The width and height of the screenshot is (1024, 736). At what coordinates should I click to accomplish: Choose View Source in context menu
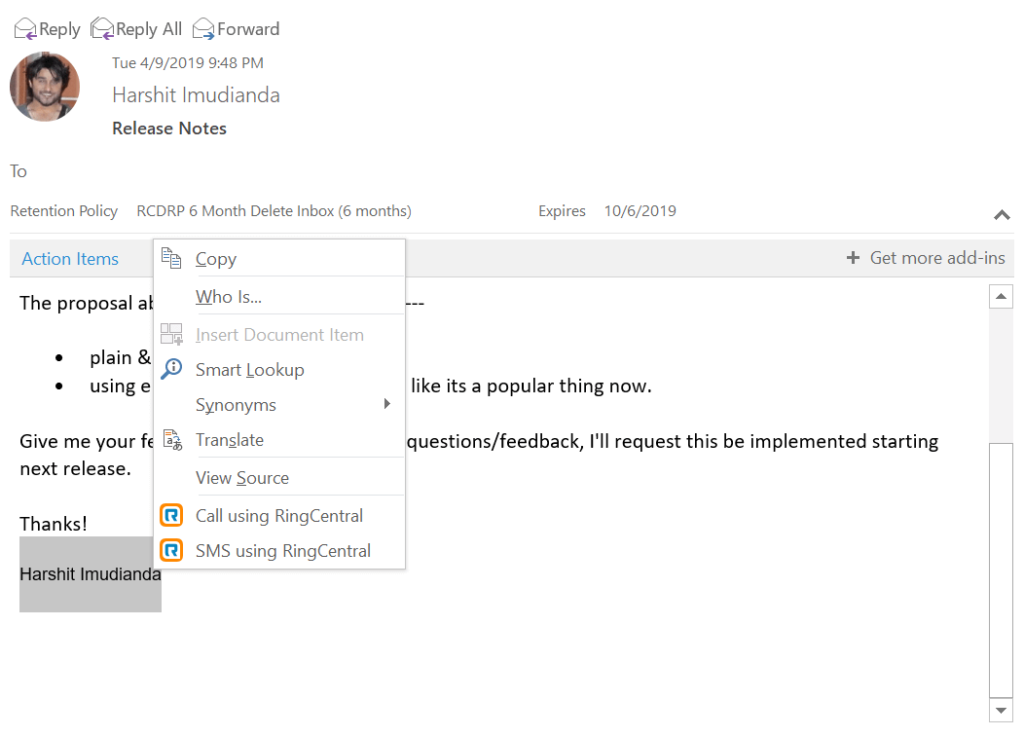pos(242,478)
